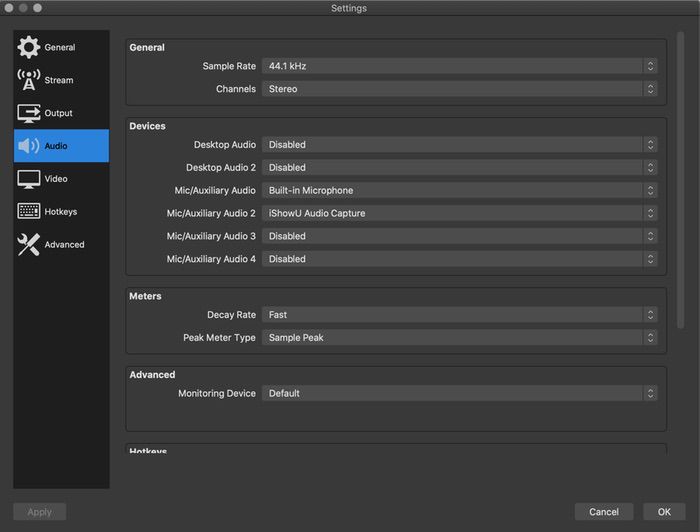Viewport: 700px width, 532px height.
Task: Click the Apply button
Action: pyautogui.click(x=40, y=512)
